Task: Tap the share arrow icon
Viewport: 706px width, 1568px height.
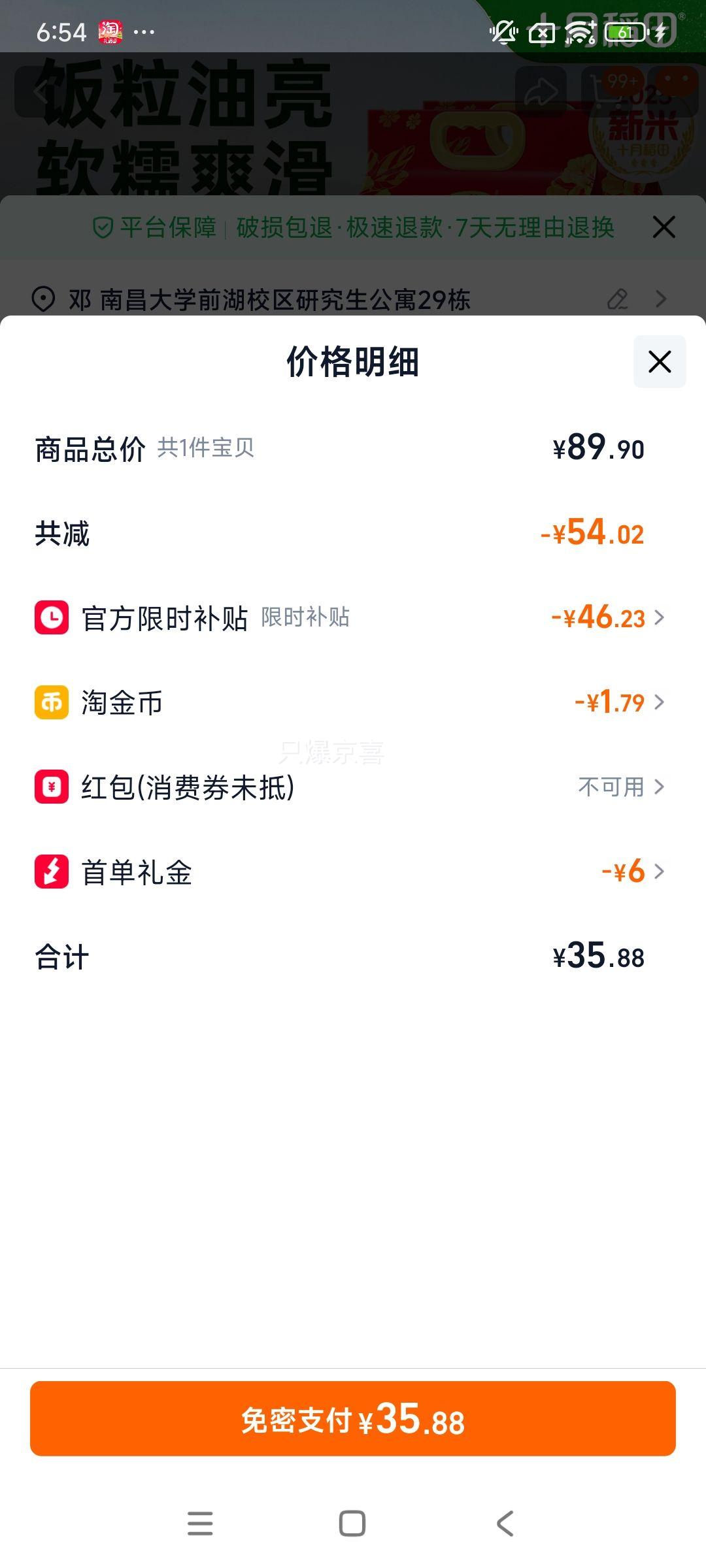Action: [541, 91]
